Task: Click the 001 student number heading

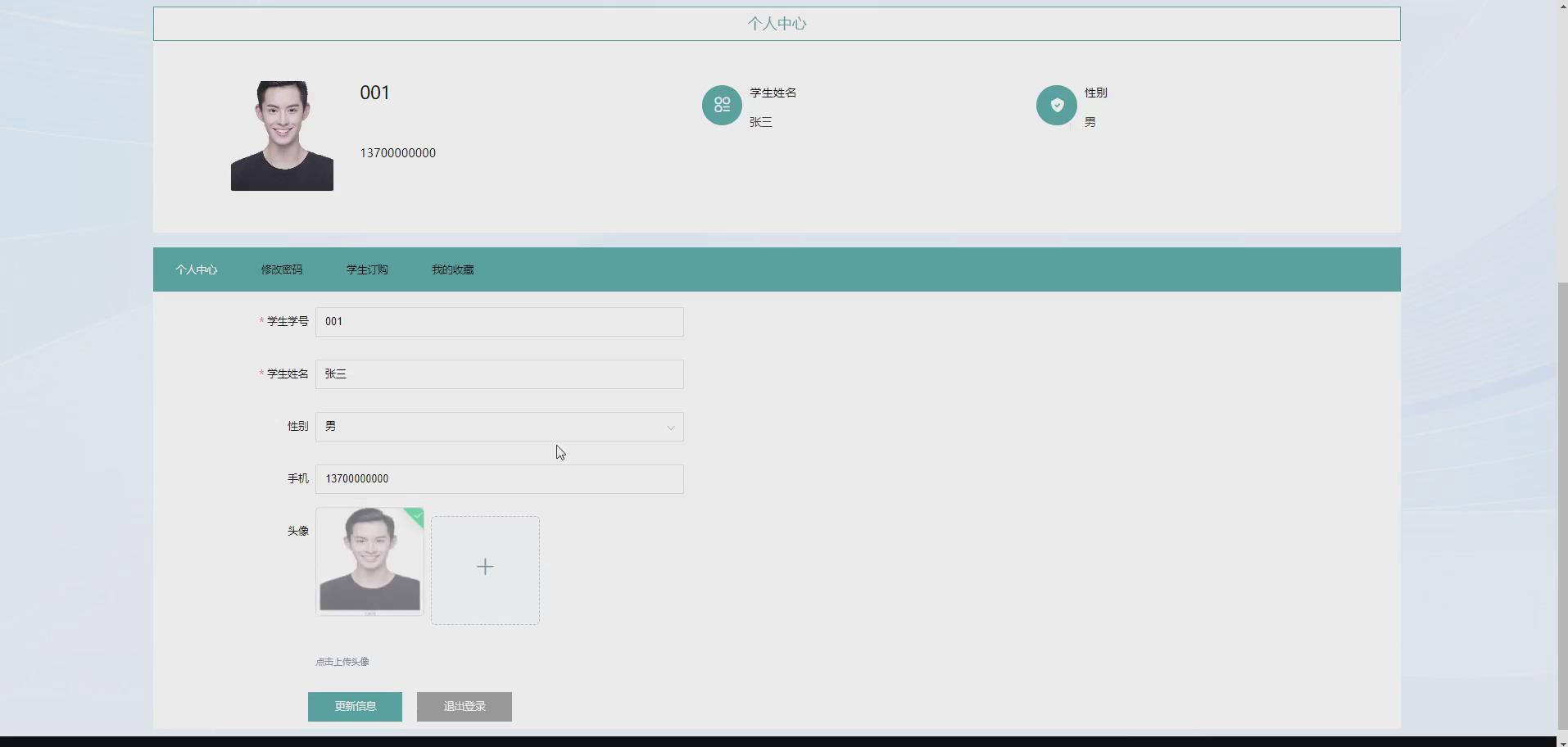Action: pyautogui.click(x=374, y=93)
